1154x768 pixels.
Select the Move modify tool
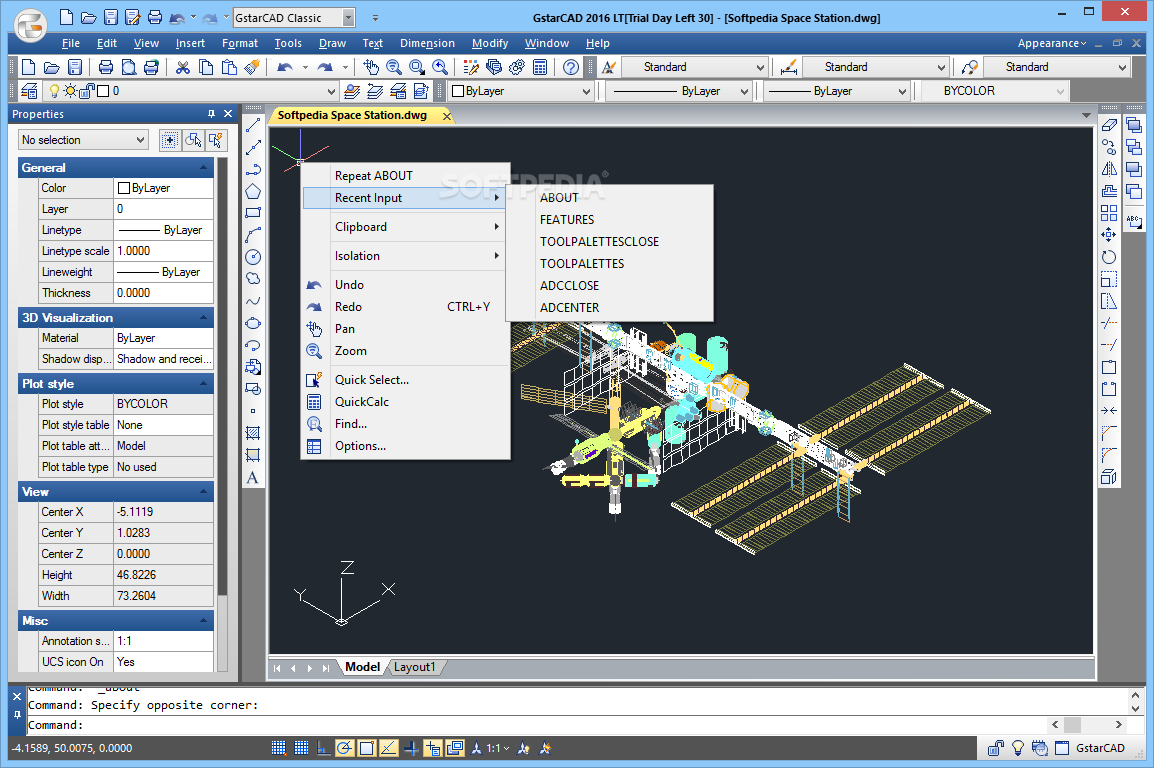click(x=1109, y=235)
